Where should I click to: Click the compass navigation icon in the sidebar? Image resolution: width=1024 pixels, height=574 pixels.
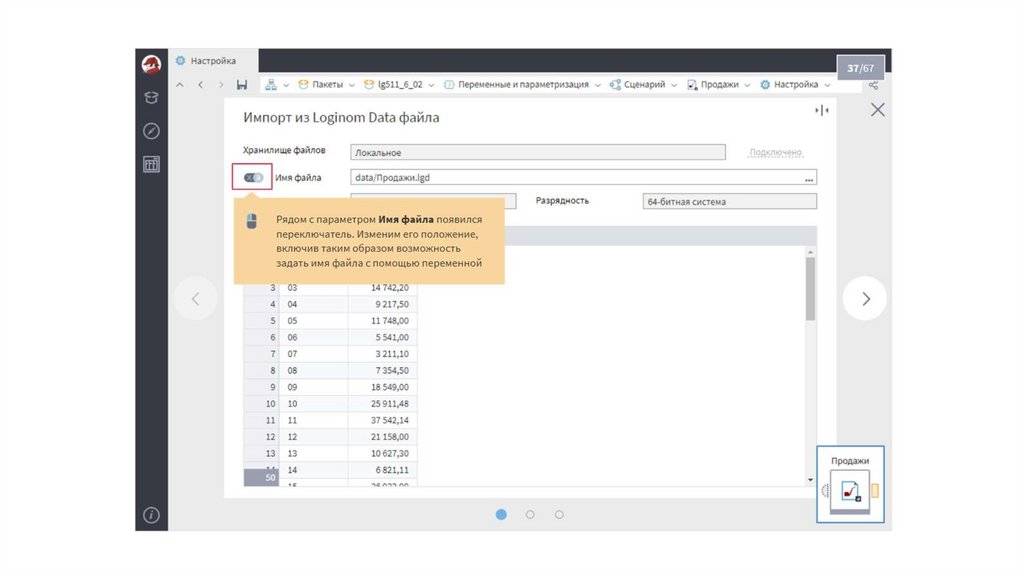pyautogui.click(x=151, y=131)
